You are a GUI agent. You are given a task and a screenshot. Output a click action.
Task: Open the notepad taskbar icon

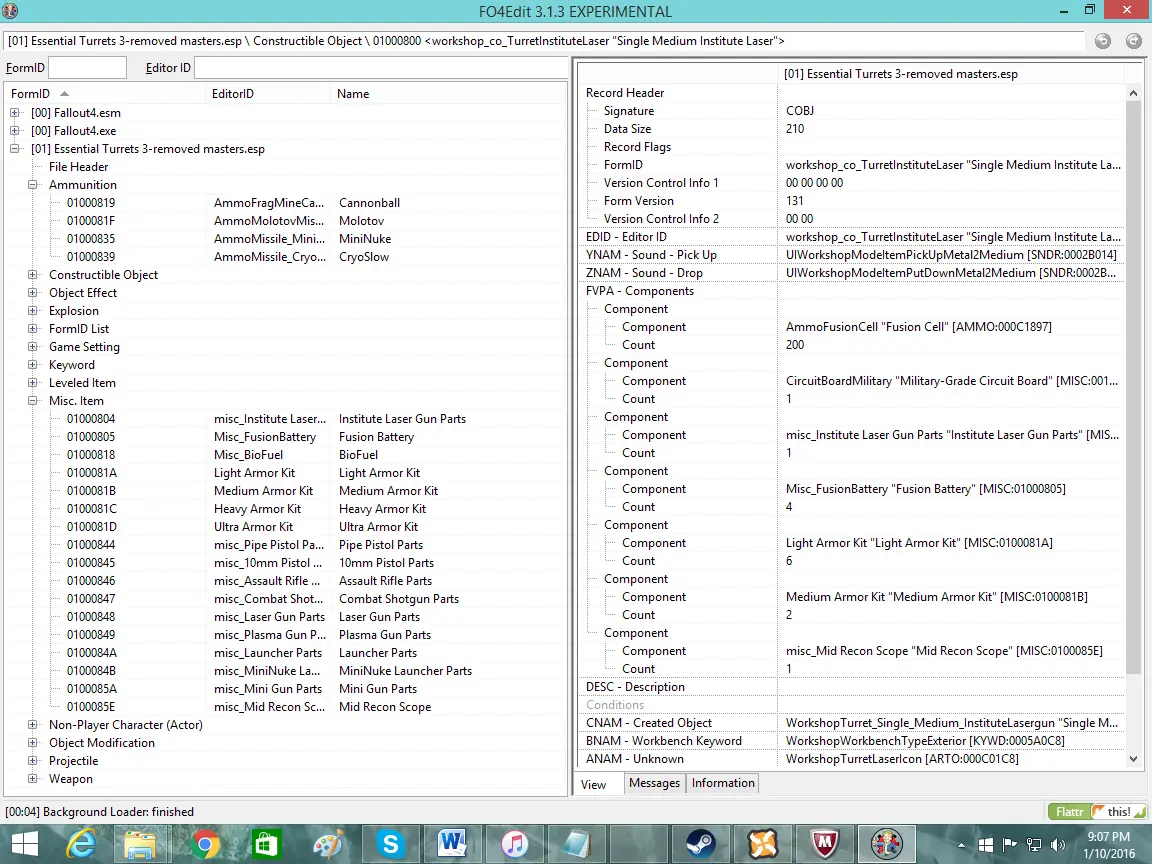click(x=577, y=843)
